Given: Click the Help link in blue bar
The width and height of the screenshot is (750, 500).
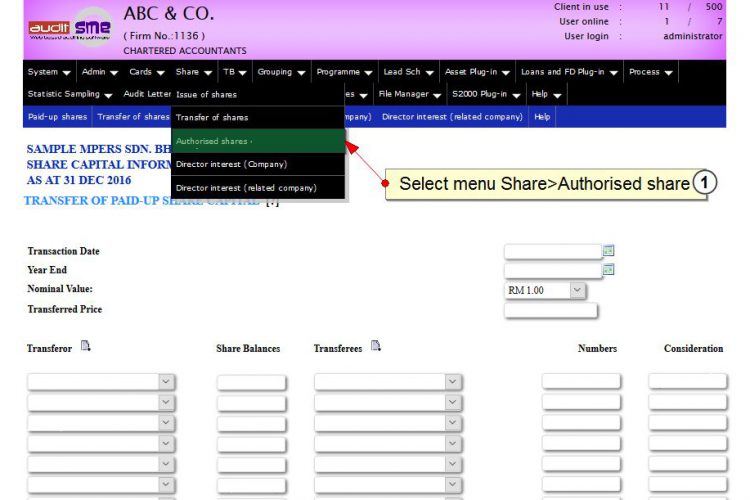Looking at the screenshot, I should pyautogui.click(x=542, y=117).
